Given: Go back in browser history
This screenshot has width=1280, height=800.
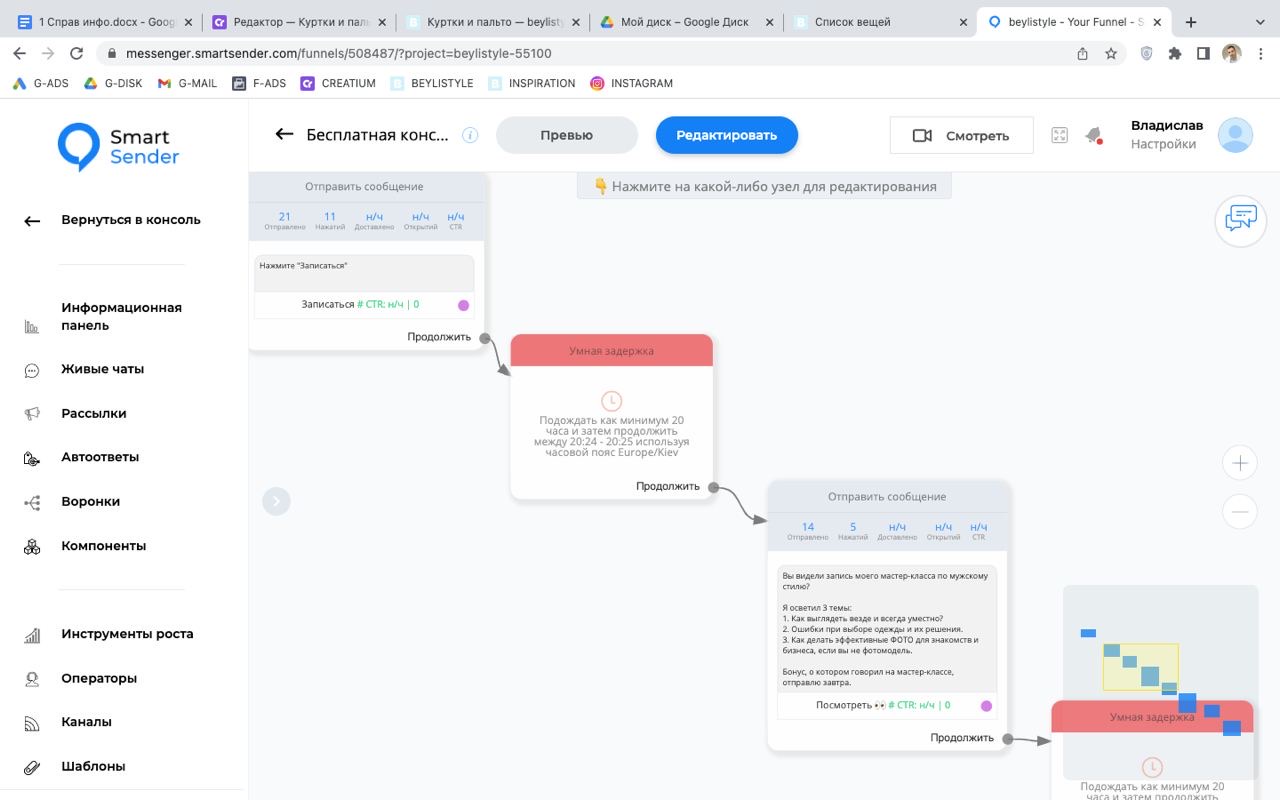Looking at the screenshot, I should tap(20, 54).
